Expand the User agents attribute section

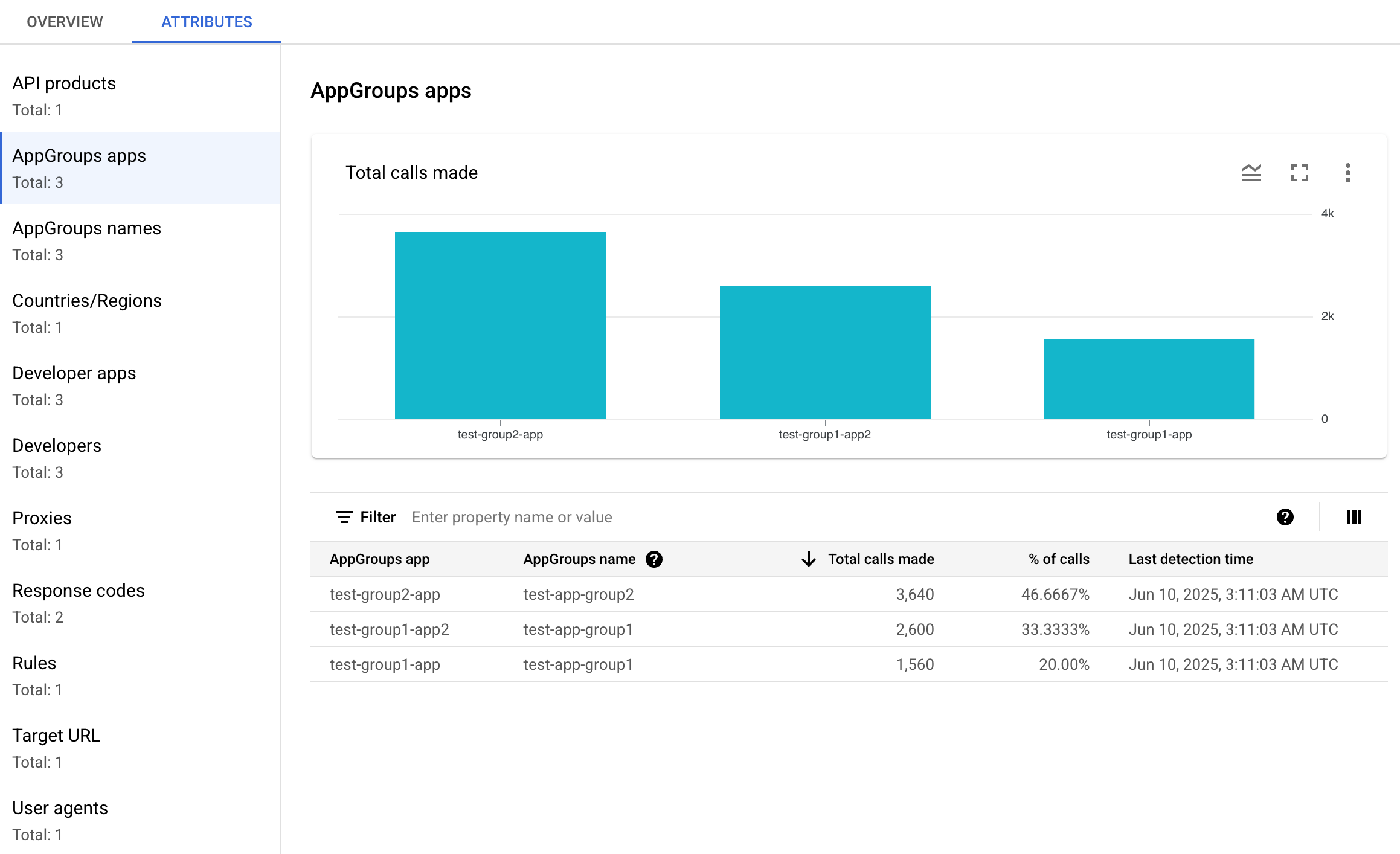tap(60, 808)
